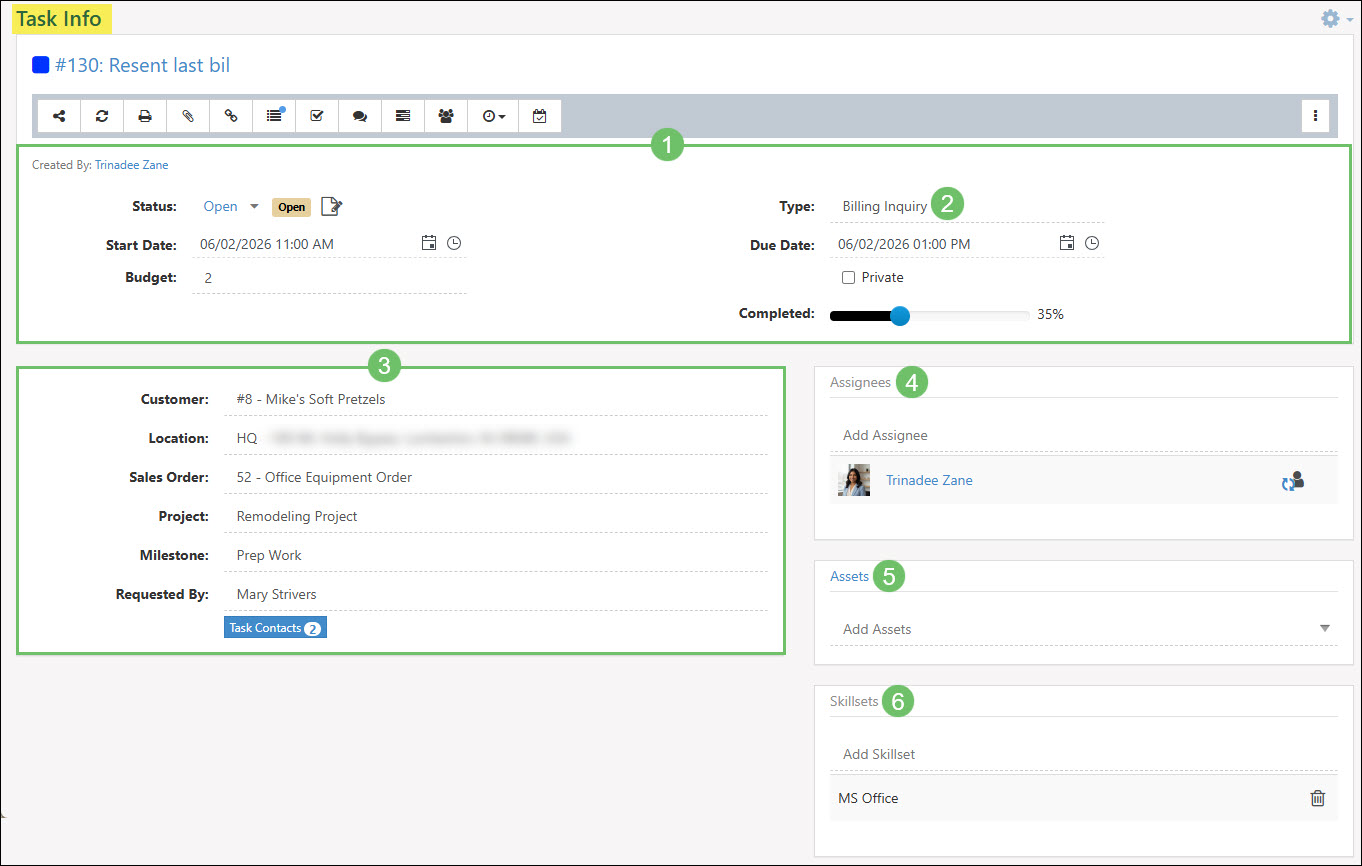Click the Add Assignee field
The width and height of the screenshot is (1362, 866).
[x=1083, y=435]
